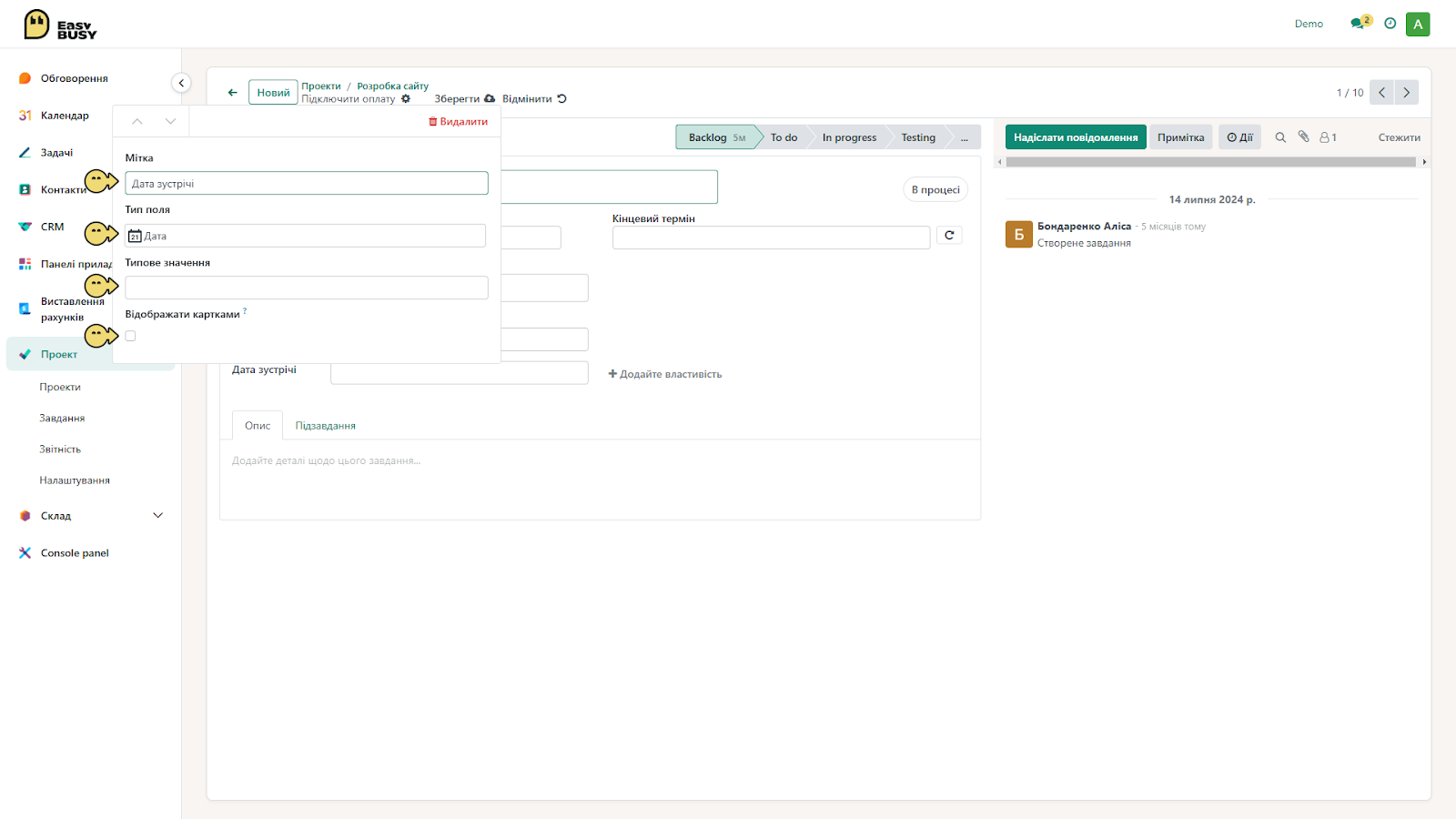
Task: Open Проекти submenu item
Action: click(60, 388)
